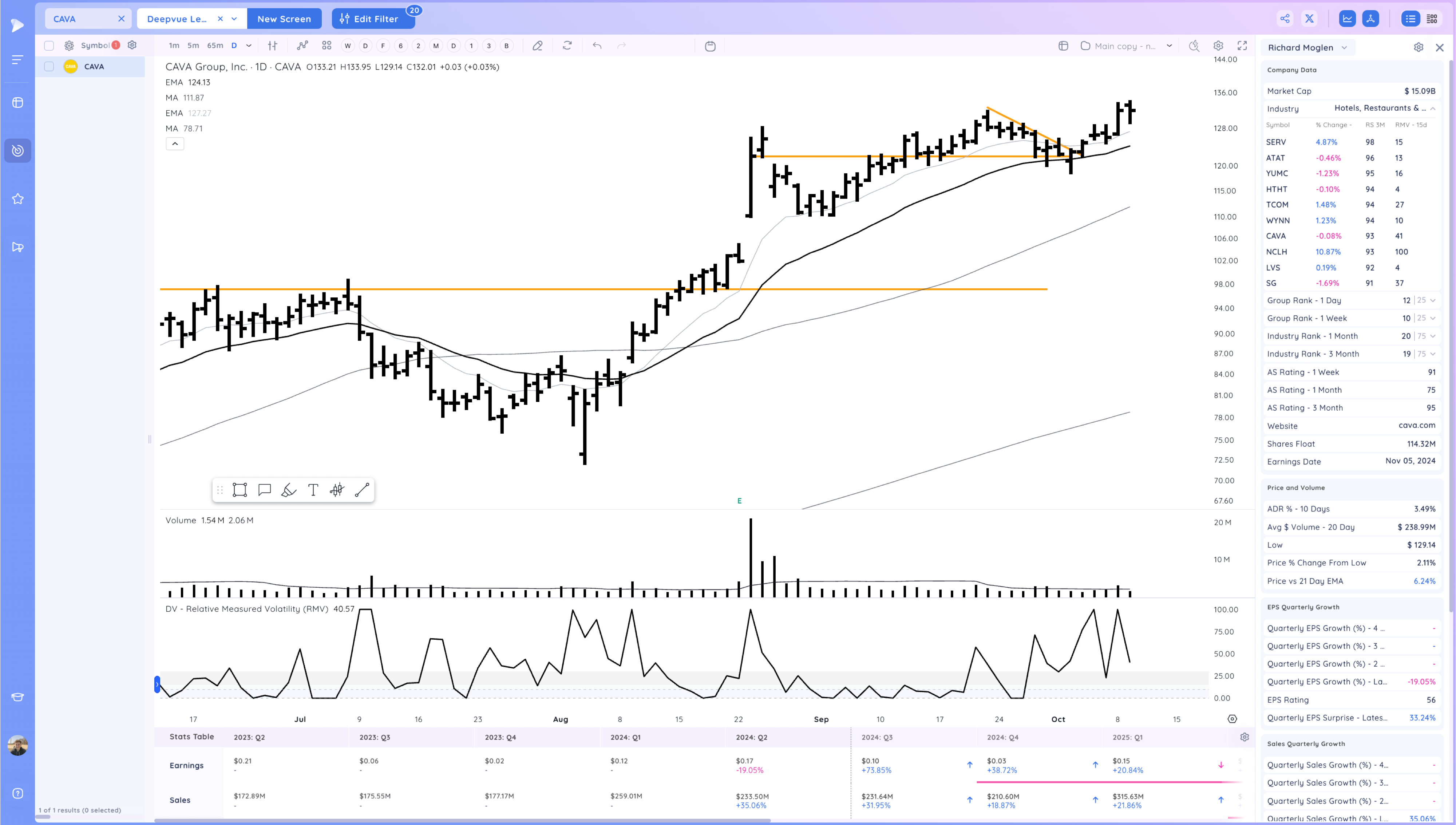The width and height of the screenshot is (1456, 825).
Task: Click the refresh chart icon
Action: pos(567,46)
